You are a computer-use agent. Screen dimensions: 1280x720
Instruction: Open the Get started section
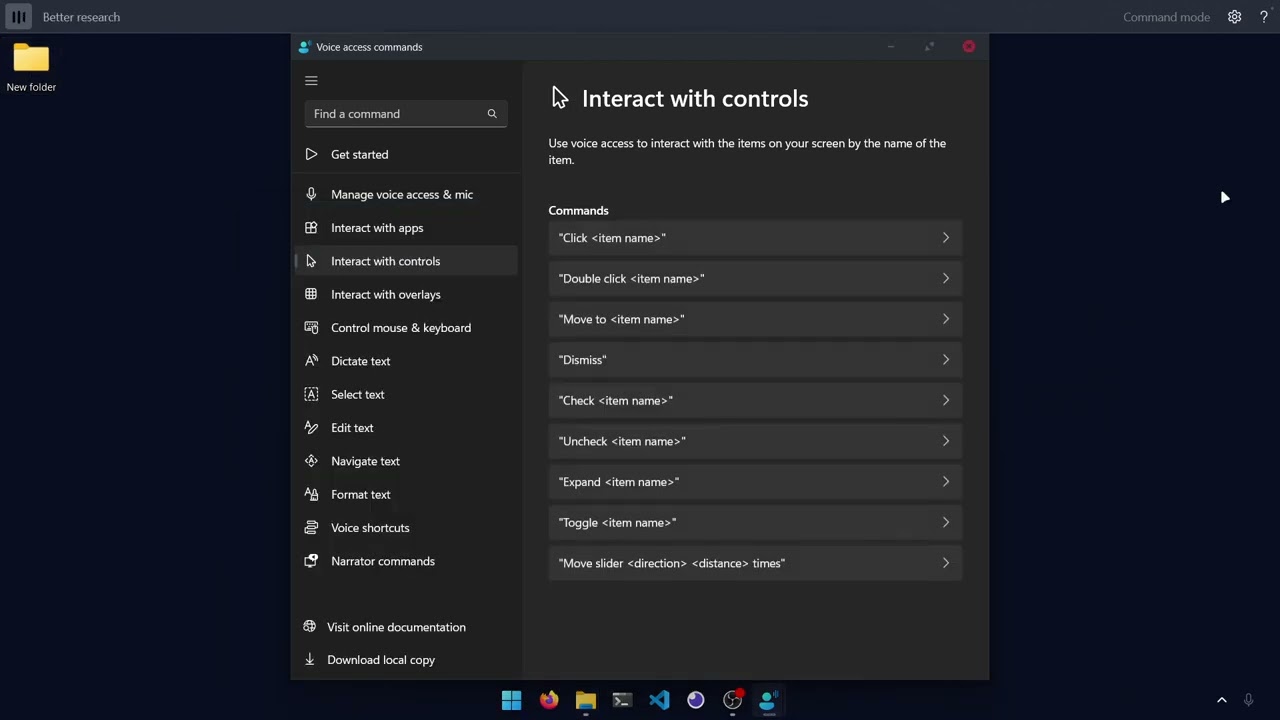(359, 155)
